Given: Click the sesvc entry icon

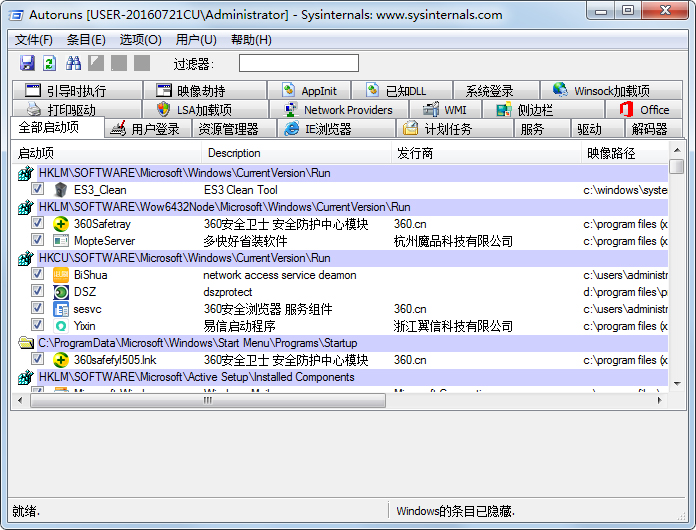Looking at the screenshot, I should point(60,309).
